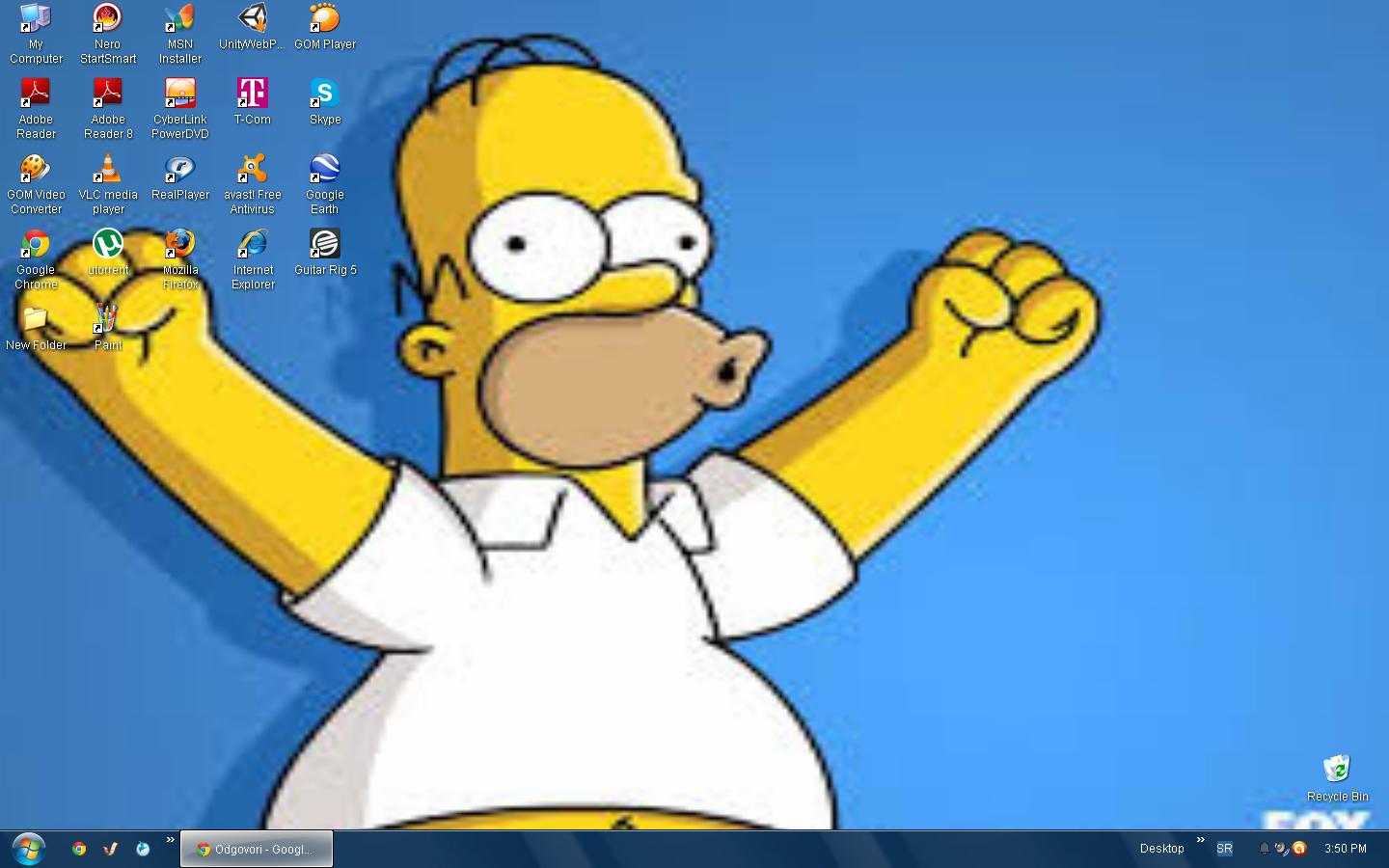Select the Adobe Reader 8 icon
1389x868 pixels.
[x=108, y=109]
